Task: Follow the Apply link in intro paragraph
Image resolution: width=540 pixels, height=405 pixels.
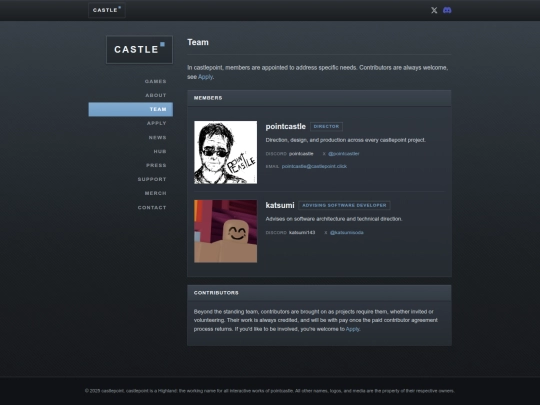Action: pos(205,77)
